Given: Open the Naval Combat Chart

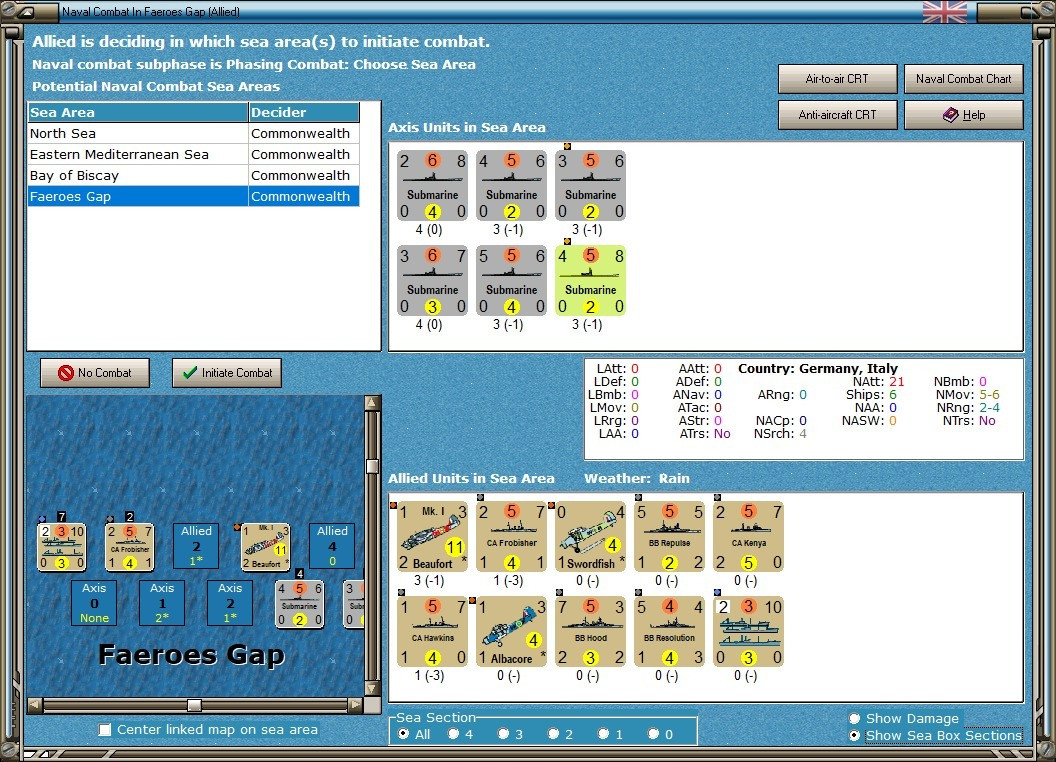Looking at the screenshot, I should 963,79.
